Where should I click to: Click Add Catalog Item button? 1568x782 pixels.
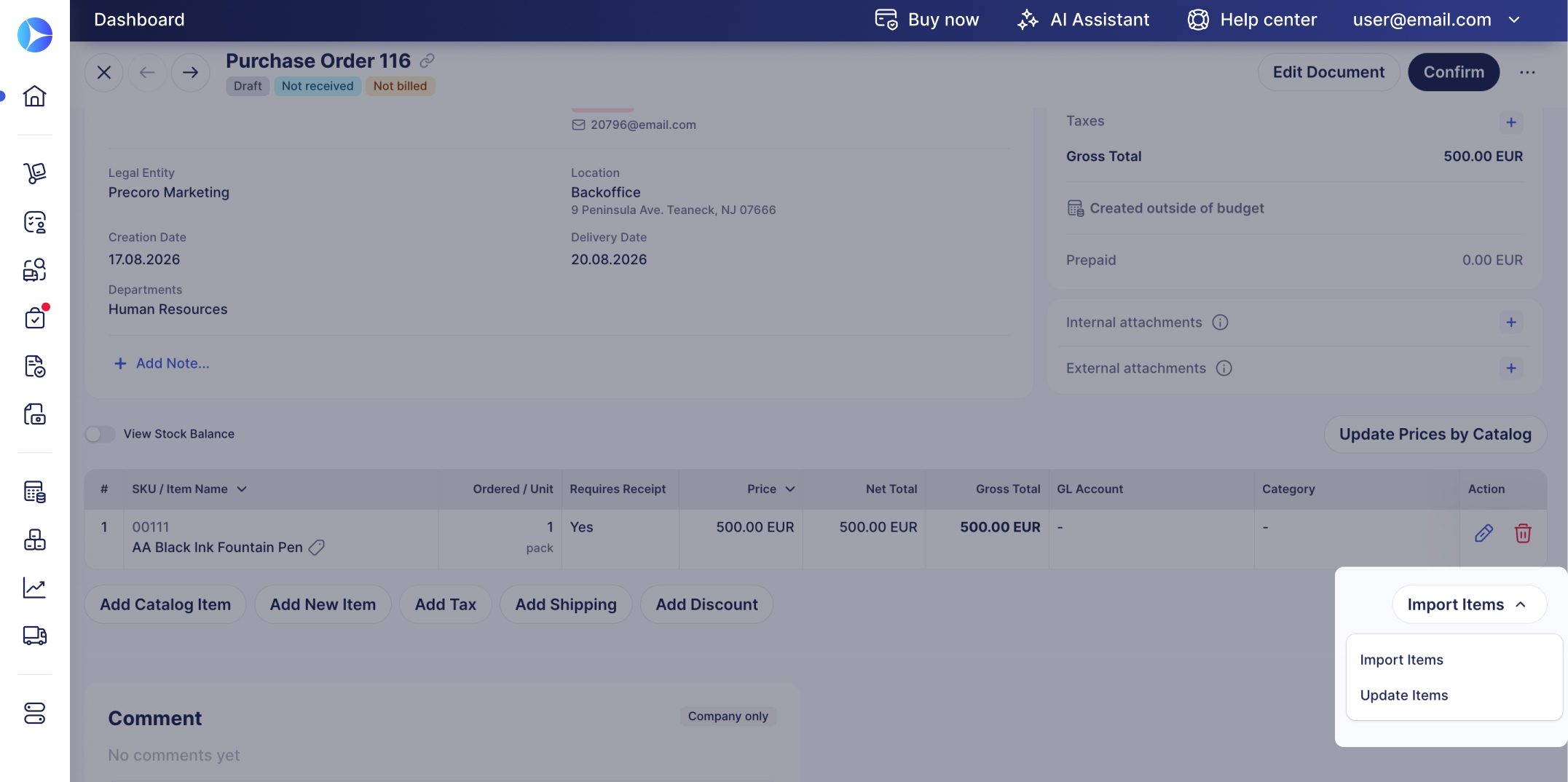[165, 604]
